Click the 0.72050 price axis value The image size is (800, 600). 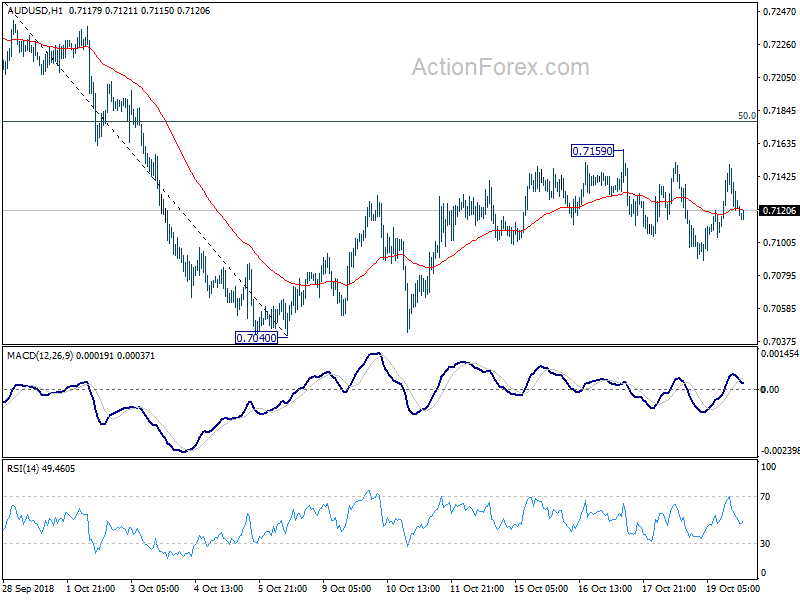[x=779, y=78]
